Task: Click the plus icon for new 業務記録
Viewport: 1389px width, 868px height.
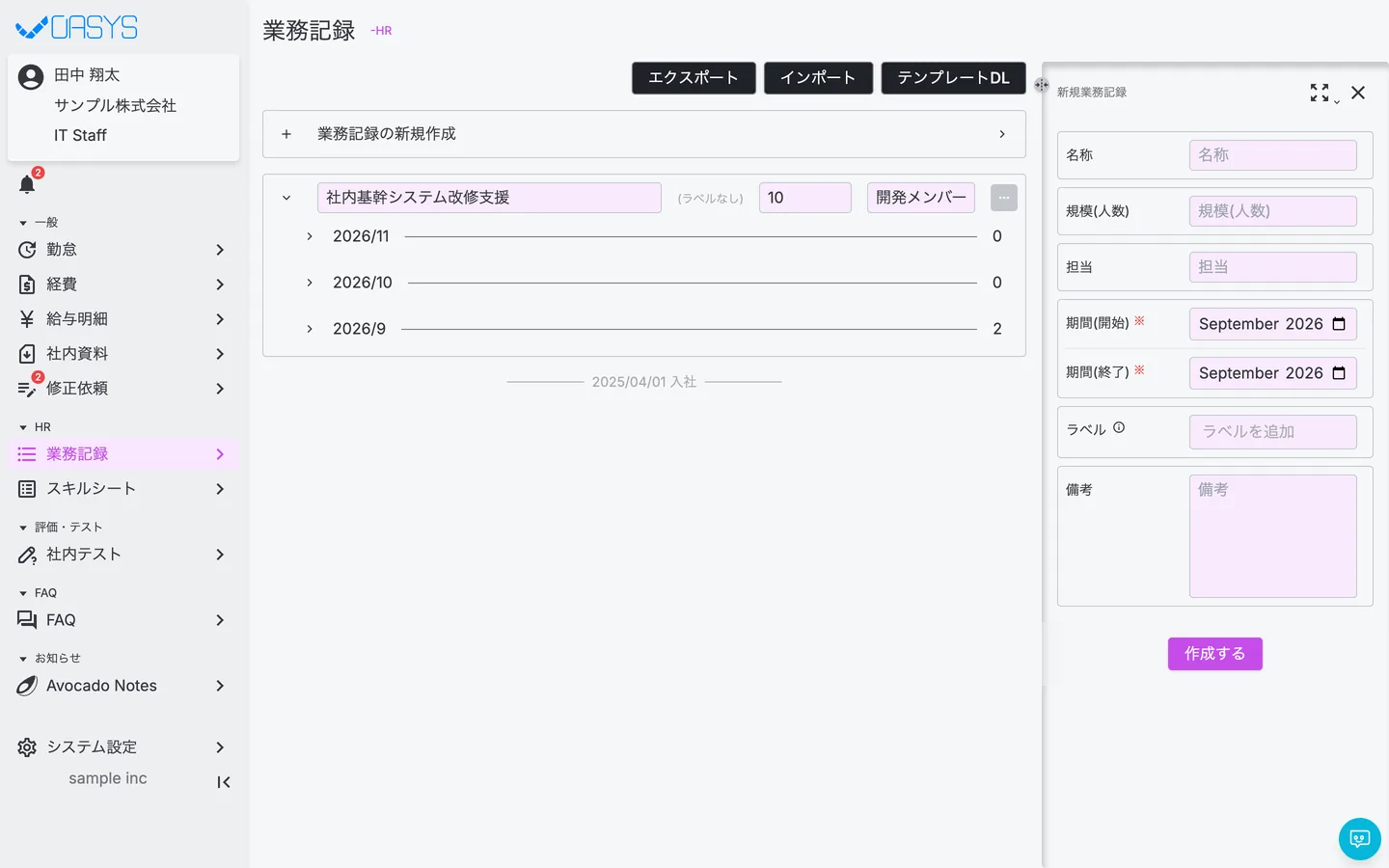Action: pos(286,134)
